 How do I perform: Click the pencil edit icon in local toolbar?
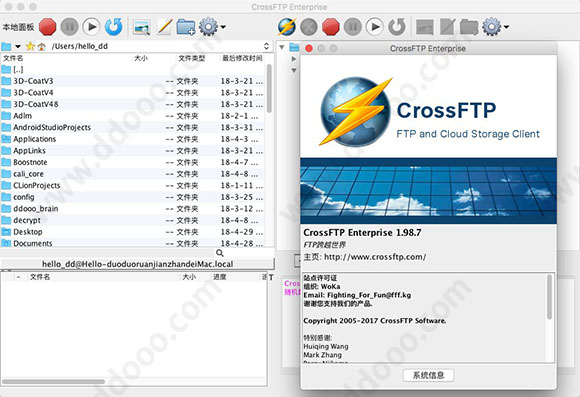(x=164, y=27)
